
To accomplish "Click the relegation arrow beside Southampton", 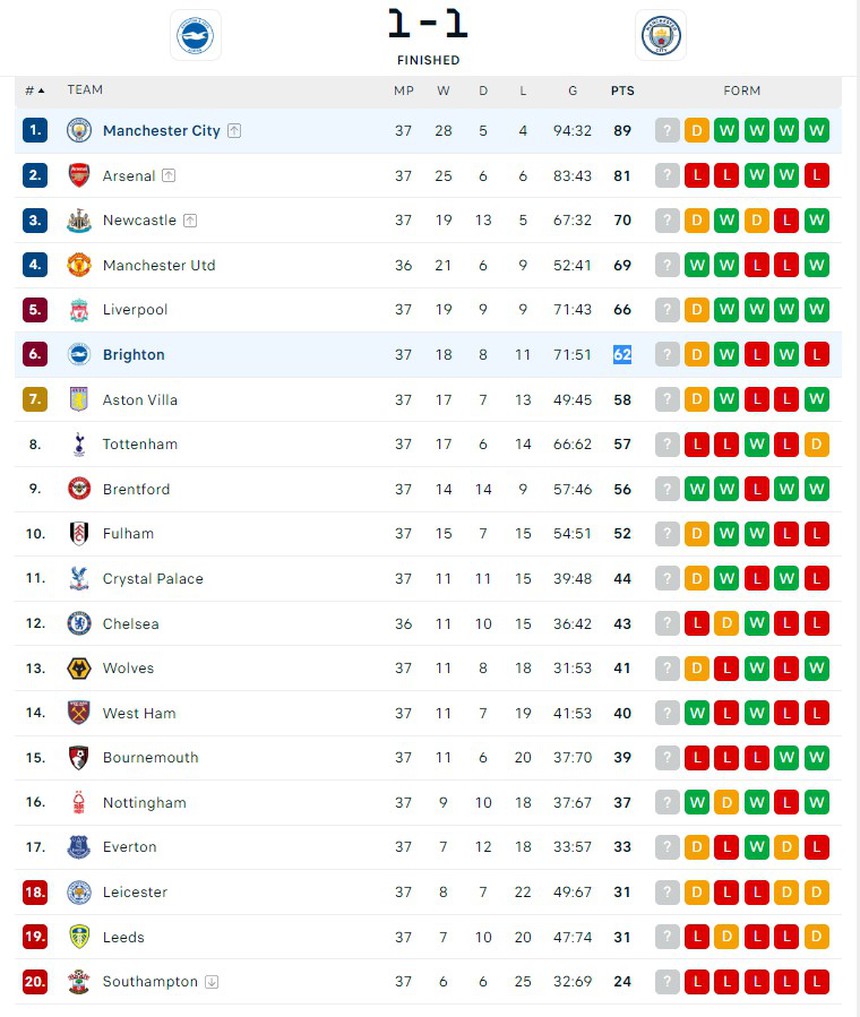I will (212, 982).
